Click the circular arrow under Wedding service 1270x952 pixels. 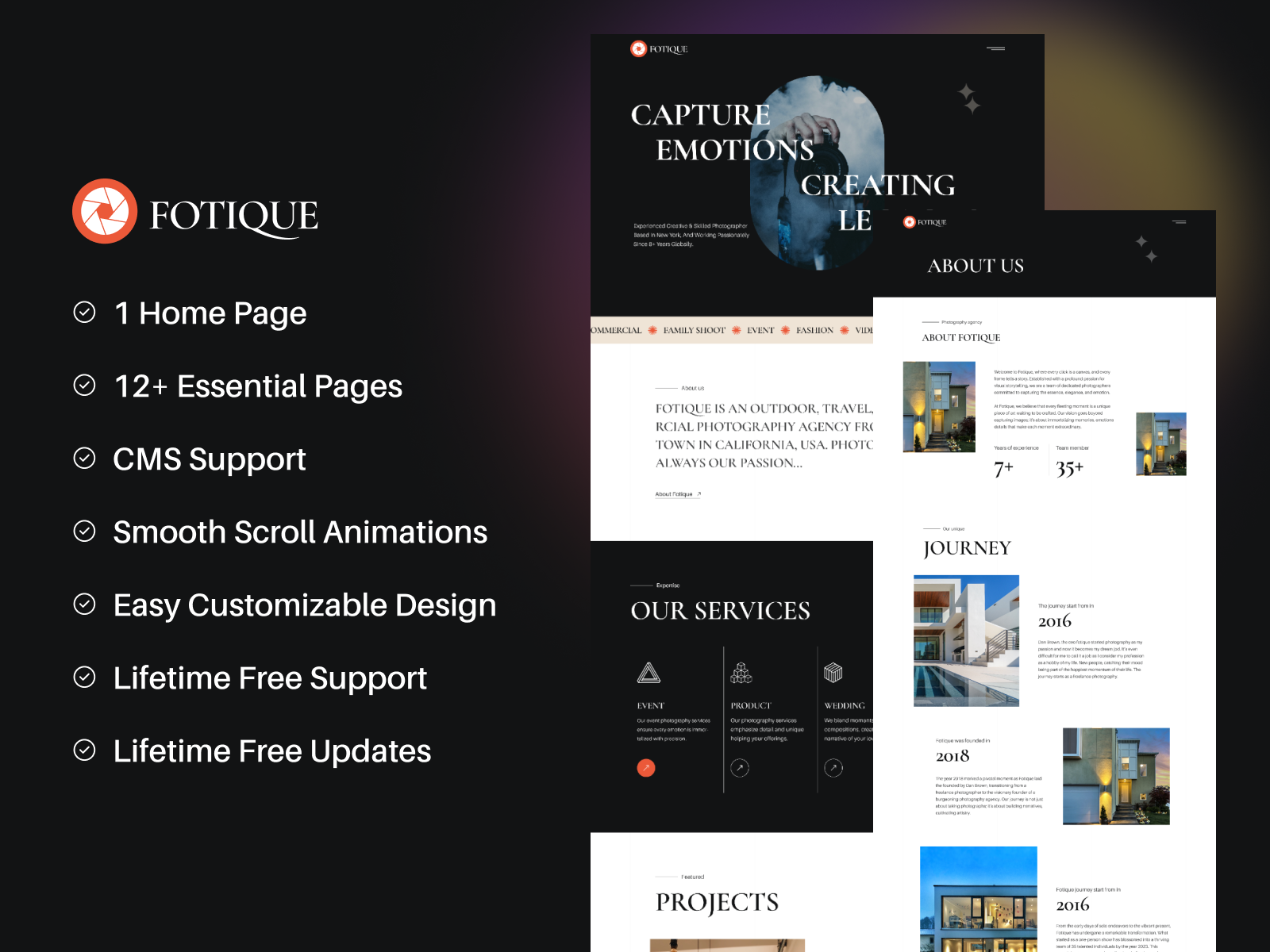point(833,768)
